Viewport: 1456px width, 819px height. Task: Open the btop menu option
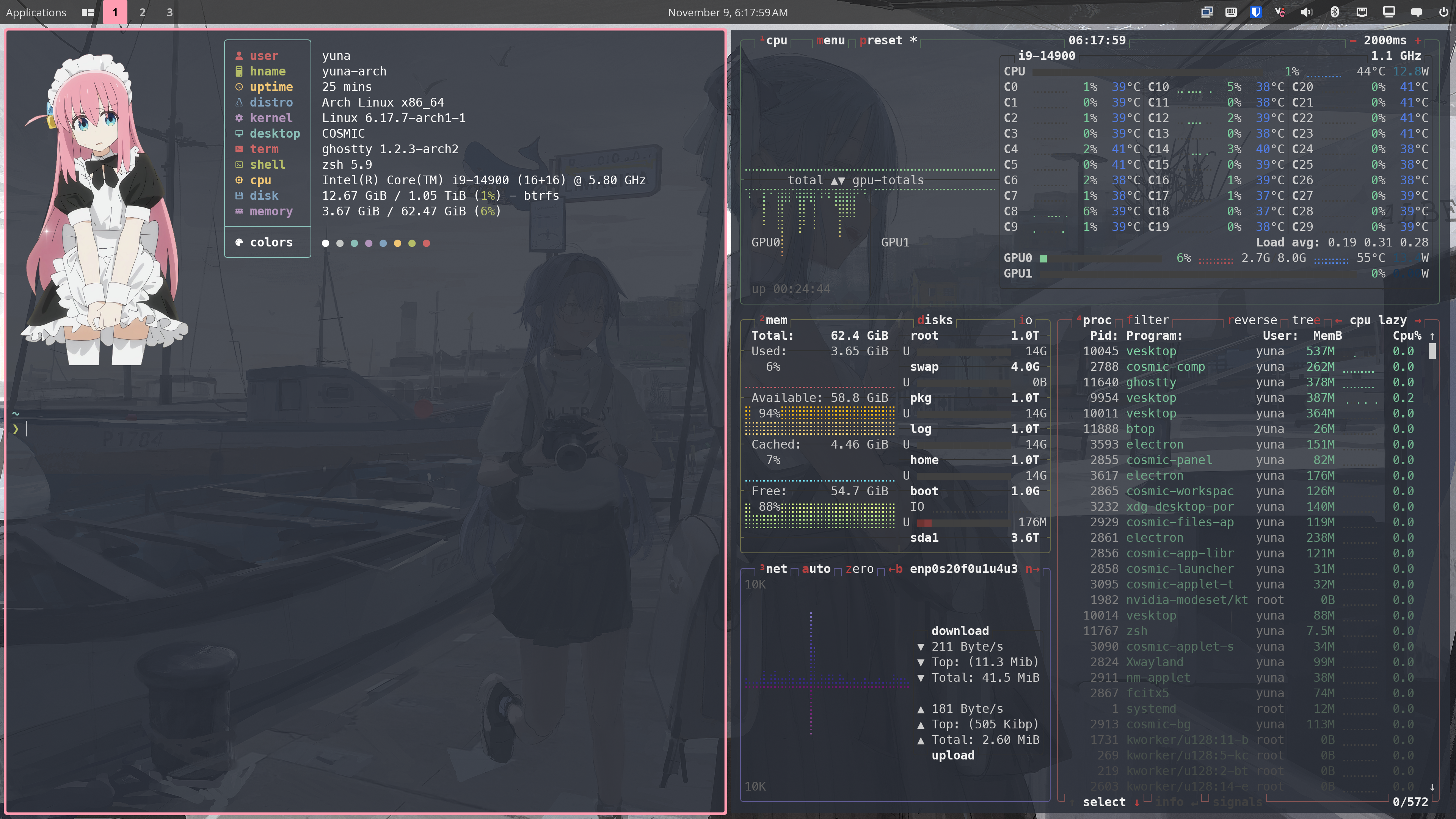[x=830, y=40]
